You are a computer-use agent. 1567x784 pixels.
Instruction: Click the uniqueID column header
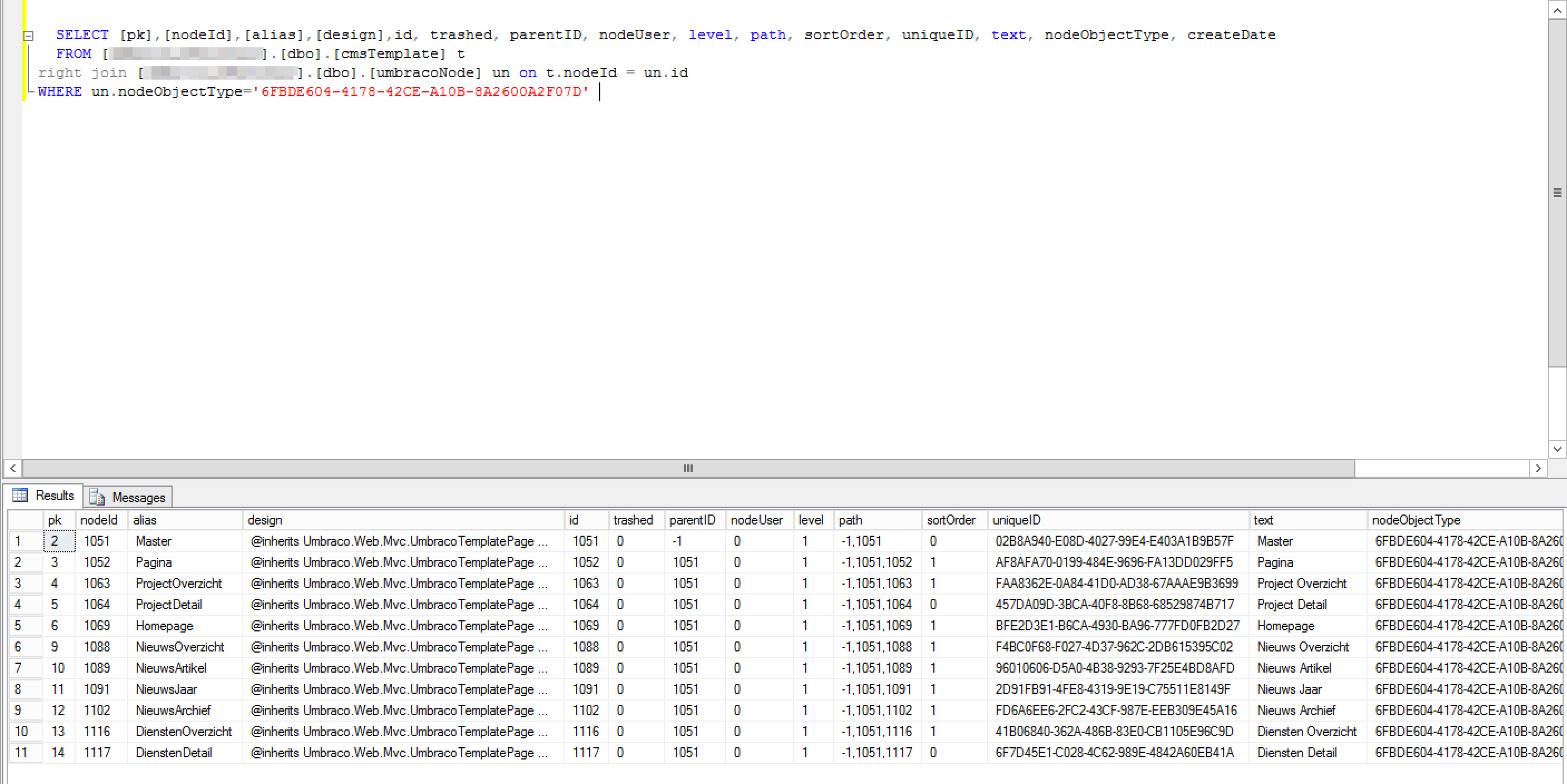[x=1118, y=520]
